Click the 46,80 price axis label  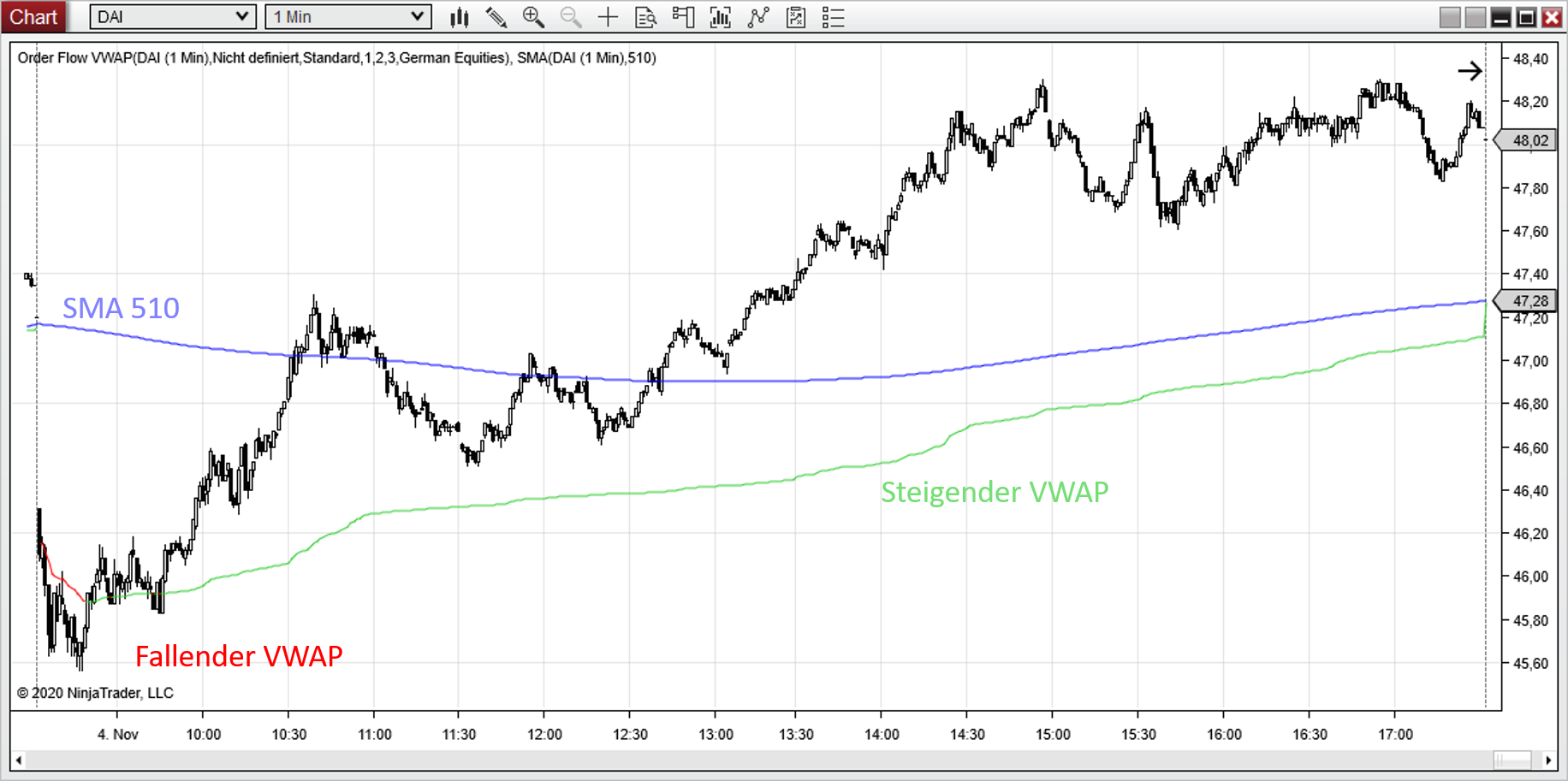tap(1530, 404)
